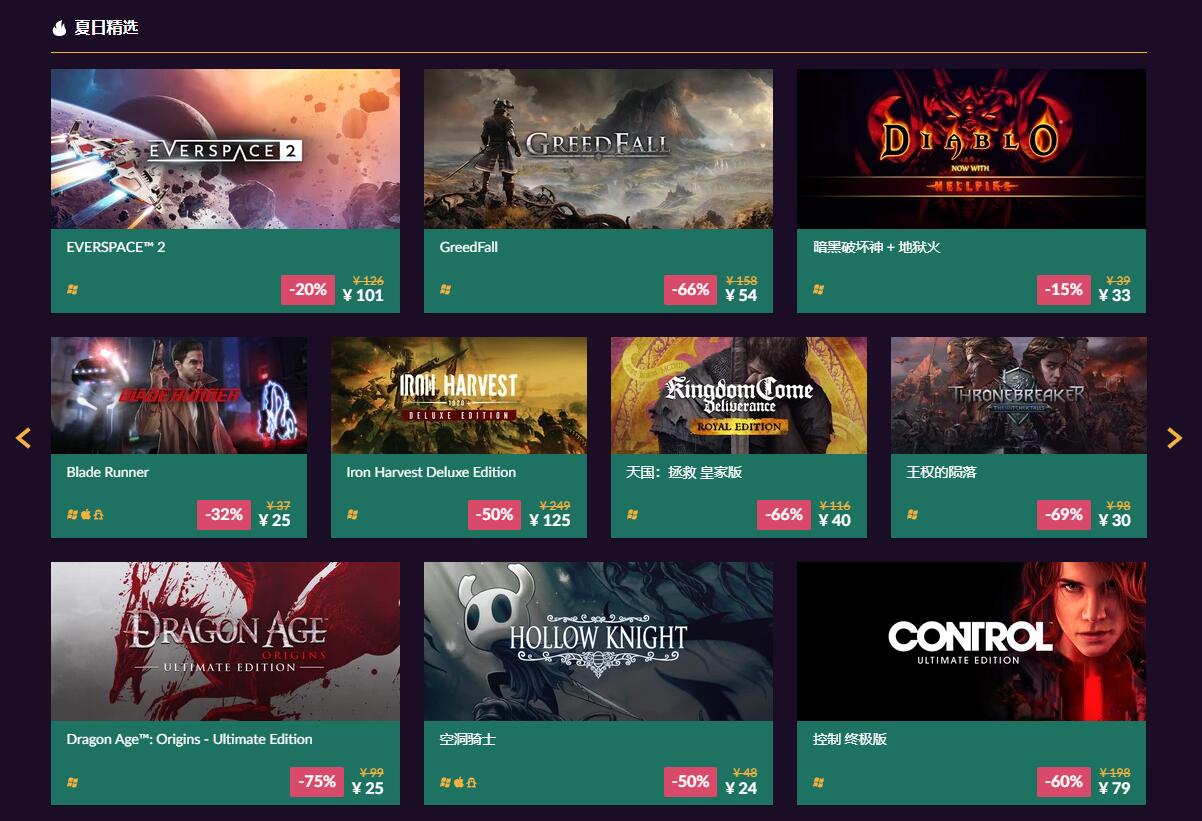This screenshot has height=821, width=1202.
Task: Open Dragon Age: Origins Ultimate Edition title
Action: [x=190, y=739]
